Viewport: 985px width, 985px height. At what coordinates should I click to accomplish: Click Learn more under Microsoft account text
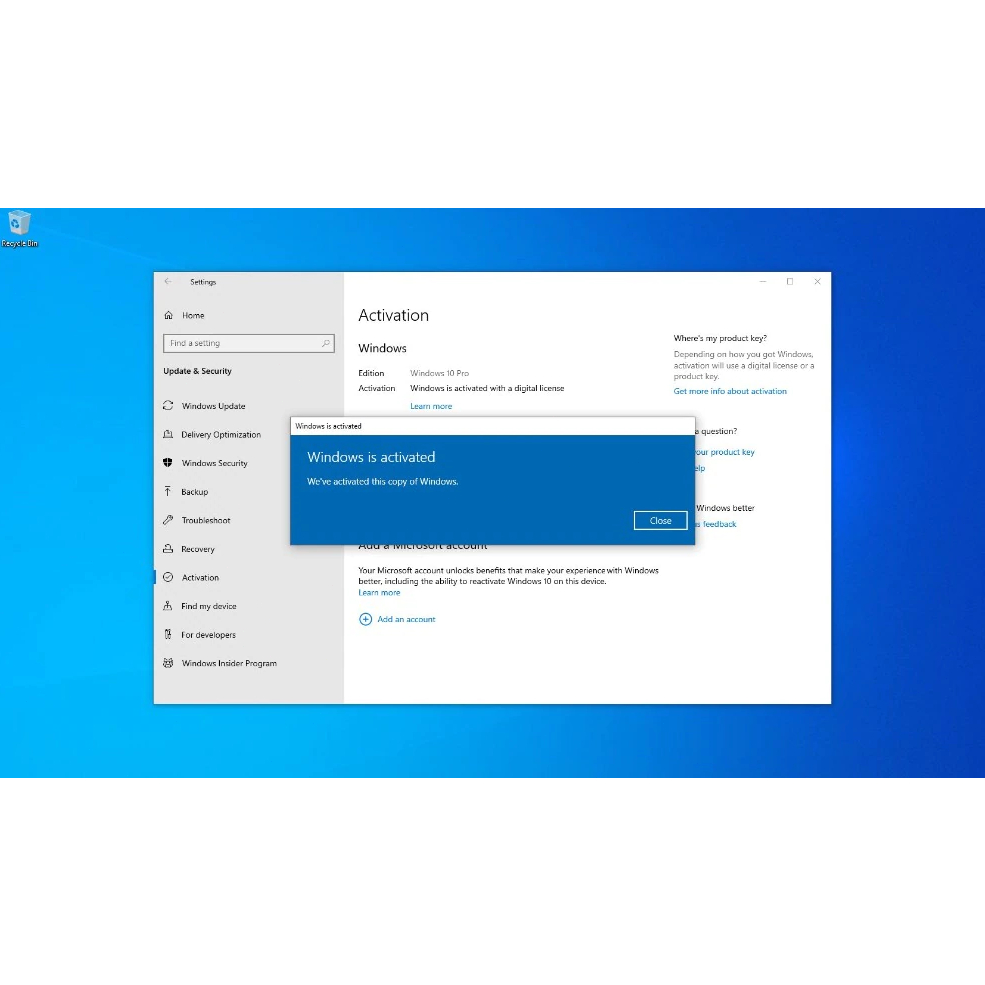coord(379,592)
